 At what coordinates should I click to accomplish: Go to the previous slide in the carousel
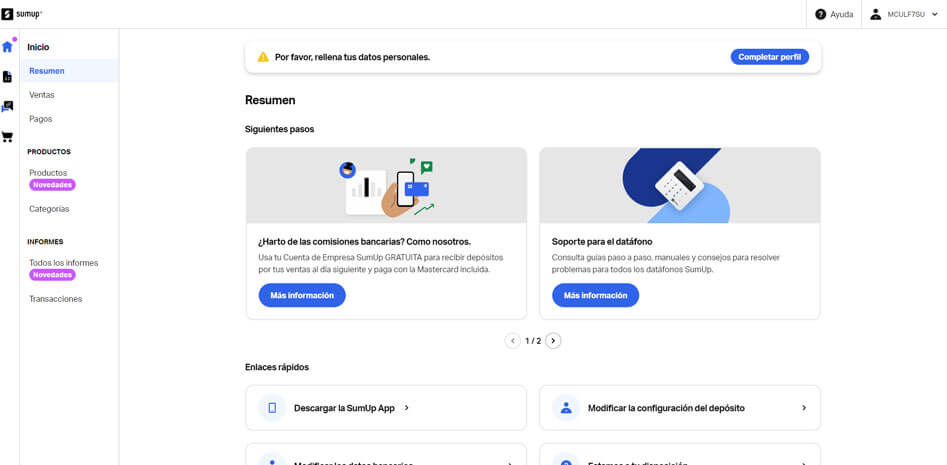pyautogui.click(x=513, y=341)
